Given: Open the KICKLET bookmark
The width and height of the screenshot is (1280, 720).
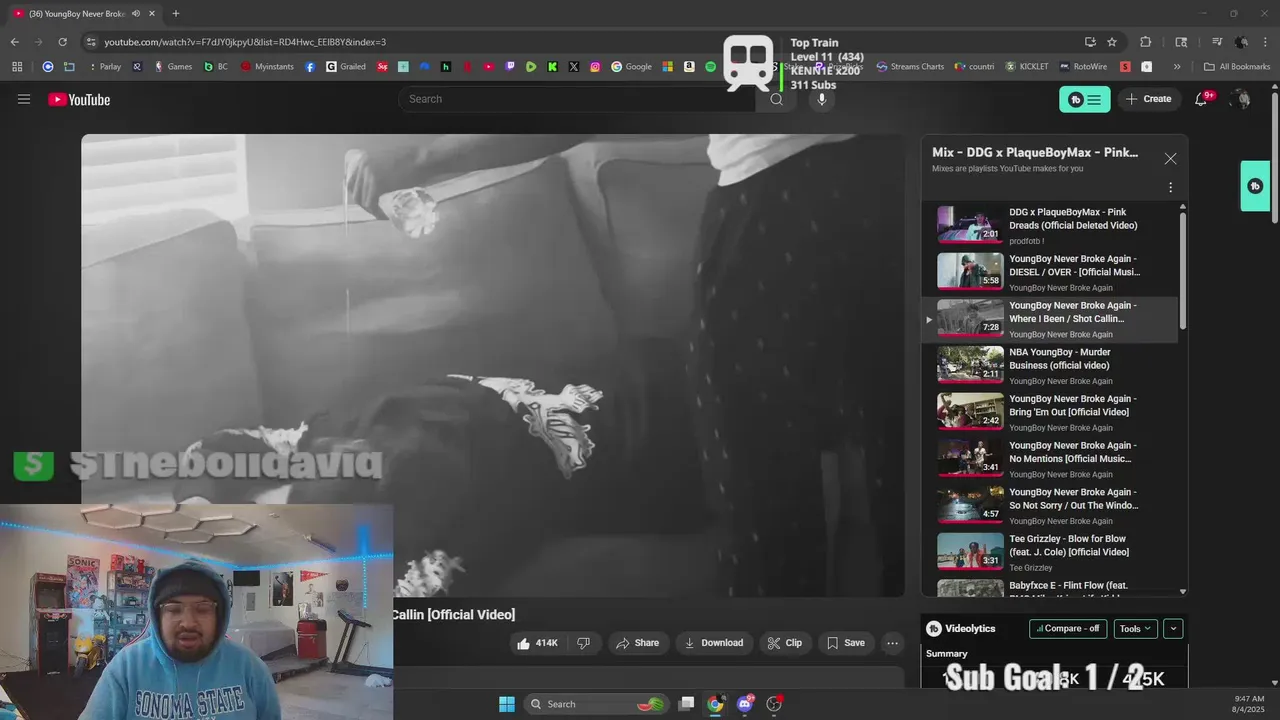Looking at the screenshot, I should coord(1027,67).
